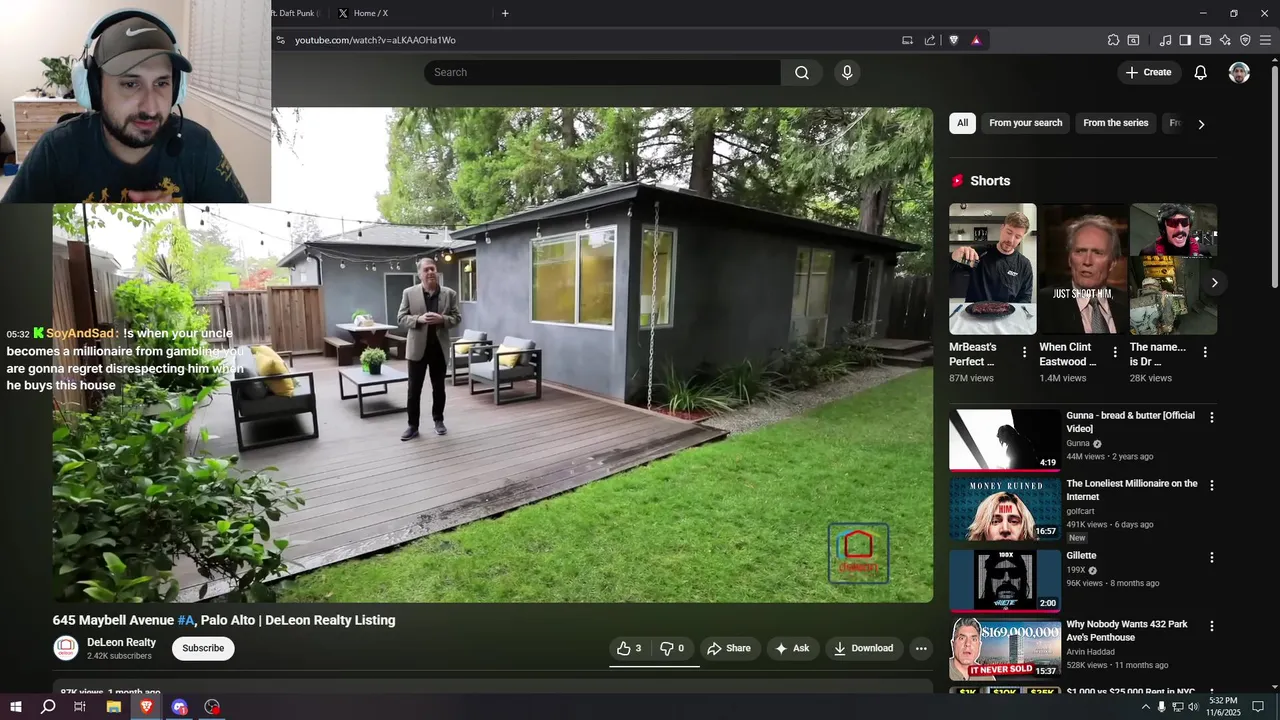Open Gillette video thumbnail

[1005, 580]
